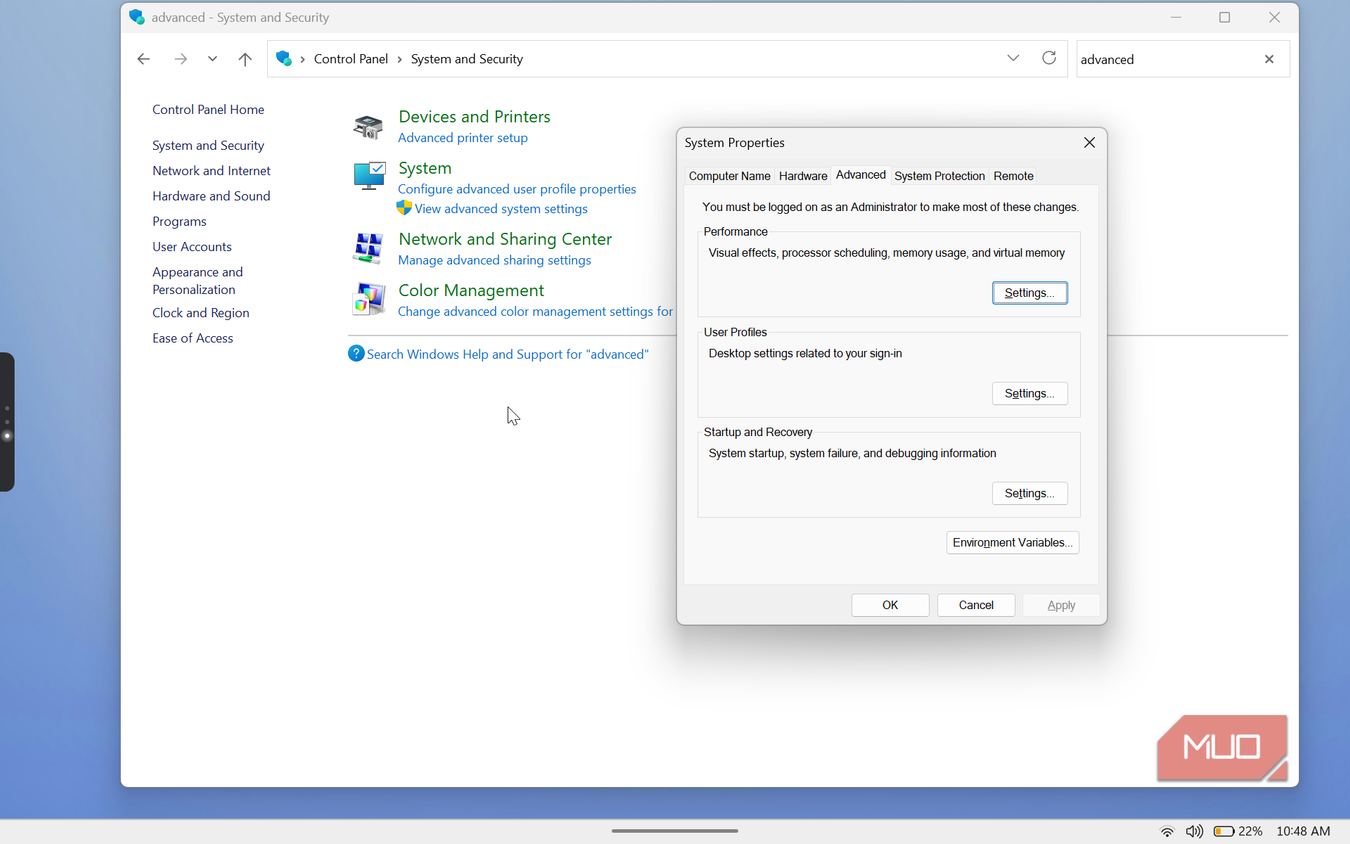Click the Color Management icon

pyautogui.click(x=368, y=299)
